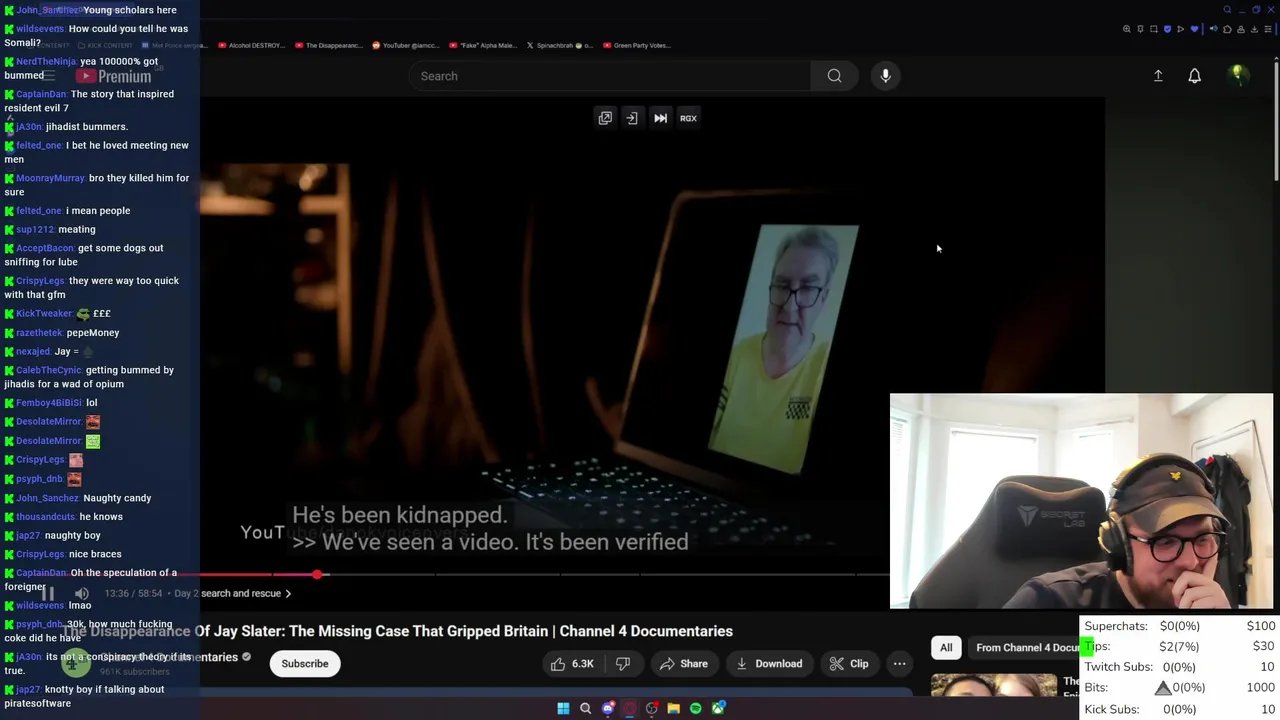Open the recommended video thumbnail below filters
Image resolution: width=1280 pixels, height=720 pixels.
(x=994, y=686)
